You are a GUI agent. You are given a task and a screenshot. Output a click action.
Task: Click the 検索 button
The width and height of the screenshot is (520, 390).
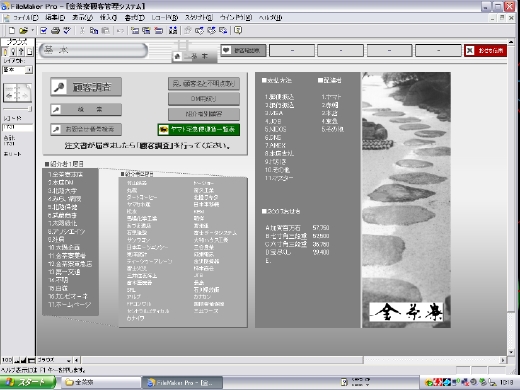point(86,109)
